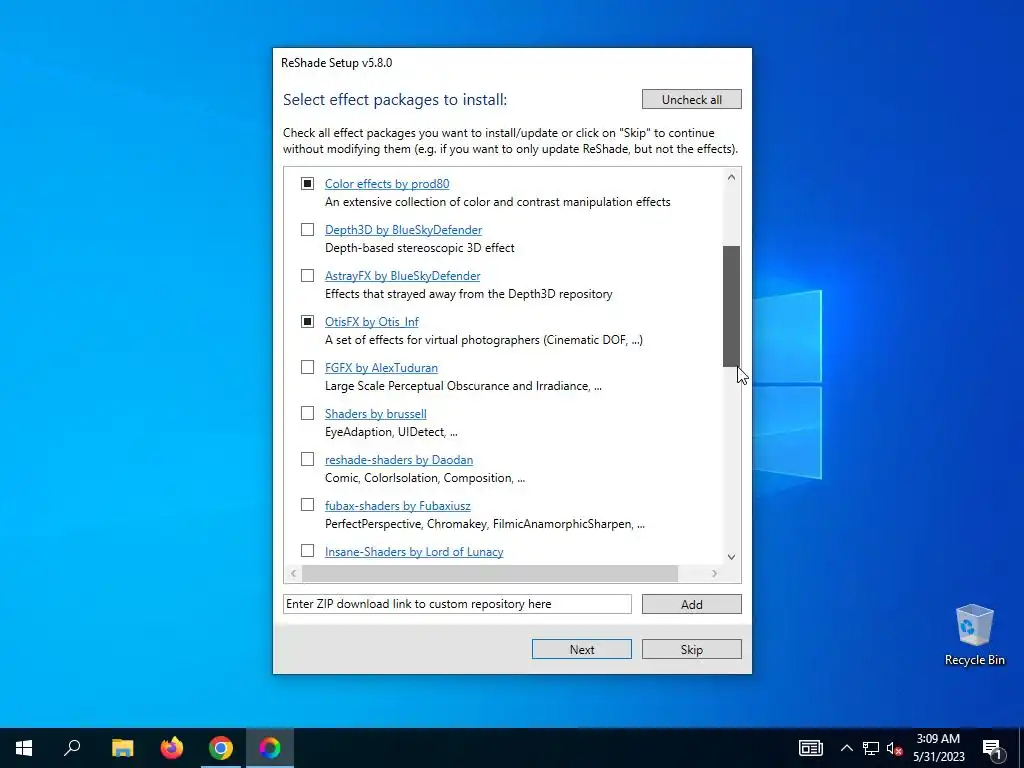1024x768 pixels.
Task: Select the Recycle Bin desktop icon
Action: tap(974, 635)
